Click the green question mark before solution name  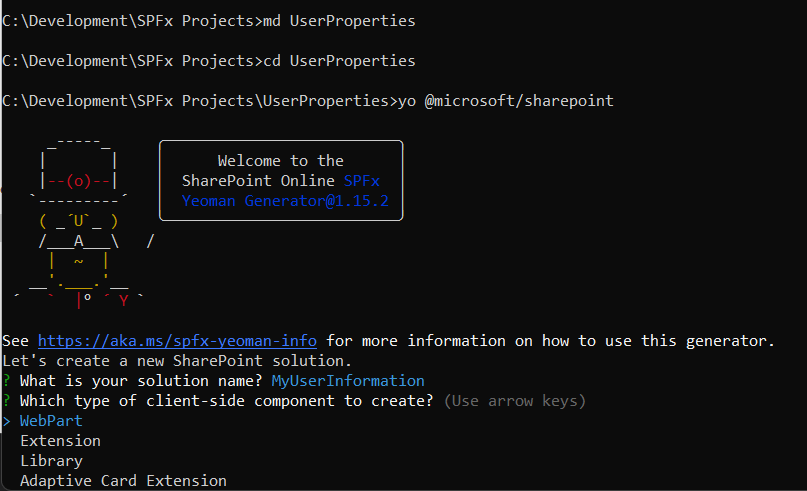pos(6,381)
